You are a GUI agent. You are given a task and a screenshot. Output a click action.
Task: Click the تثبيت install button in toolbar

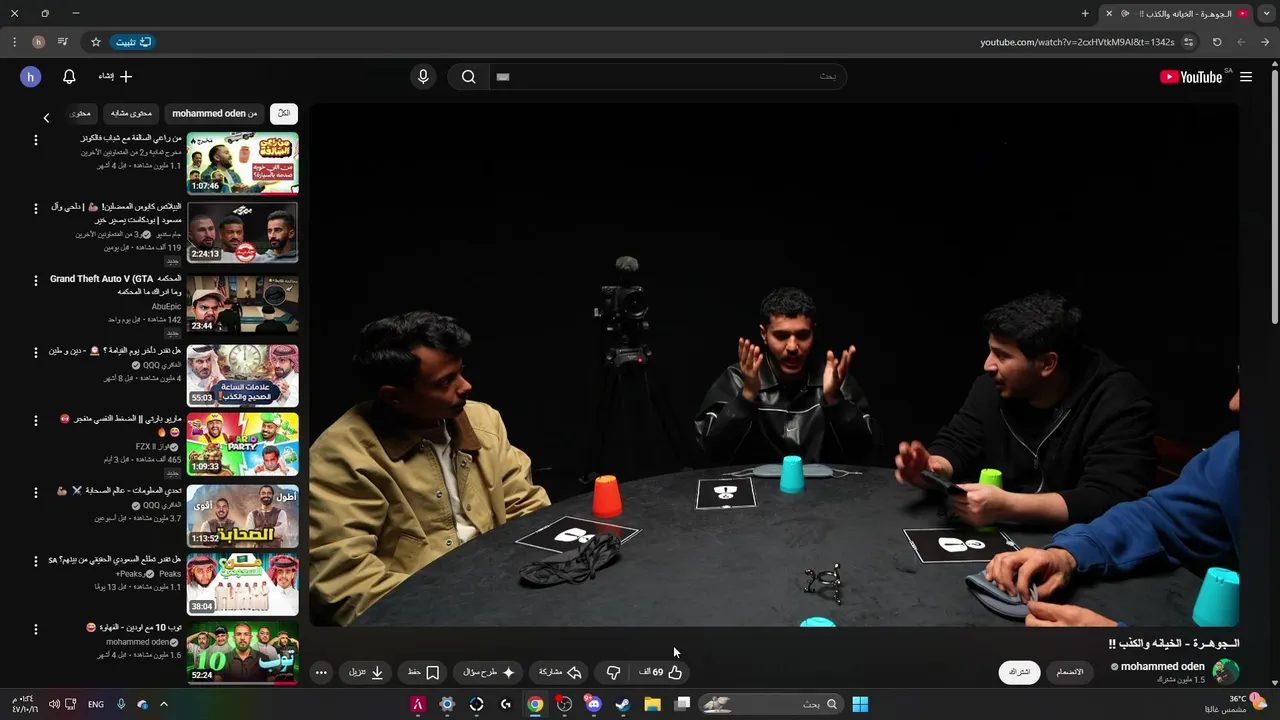coord(133,42)
